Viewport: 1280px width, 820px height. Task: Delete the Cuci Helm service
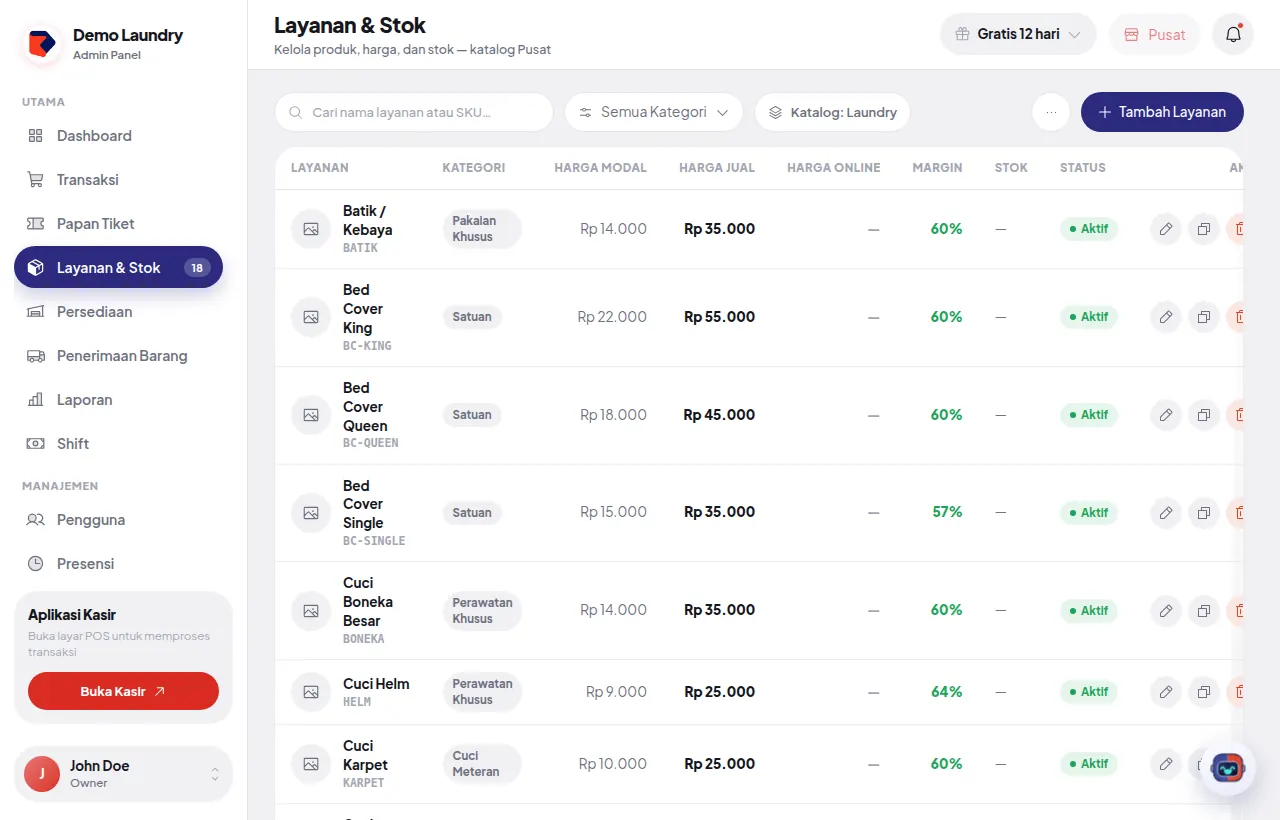pos(1236,692)
